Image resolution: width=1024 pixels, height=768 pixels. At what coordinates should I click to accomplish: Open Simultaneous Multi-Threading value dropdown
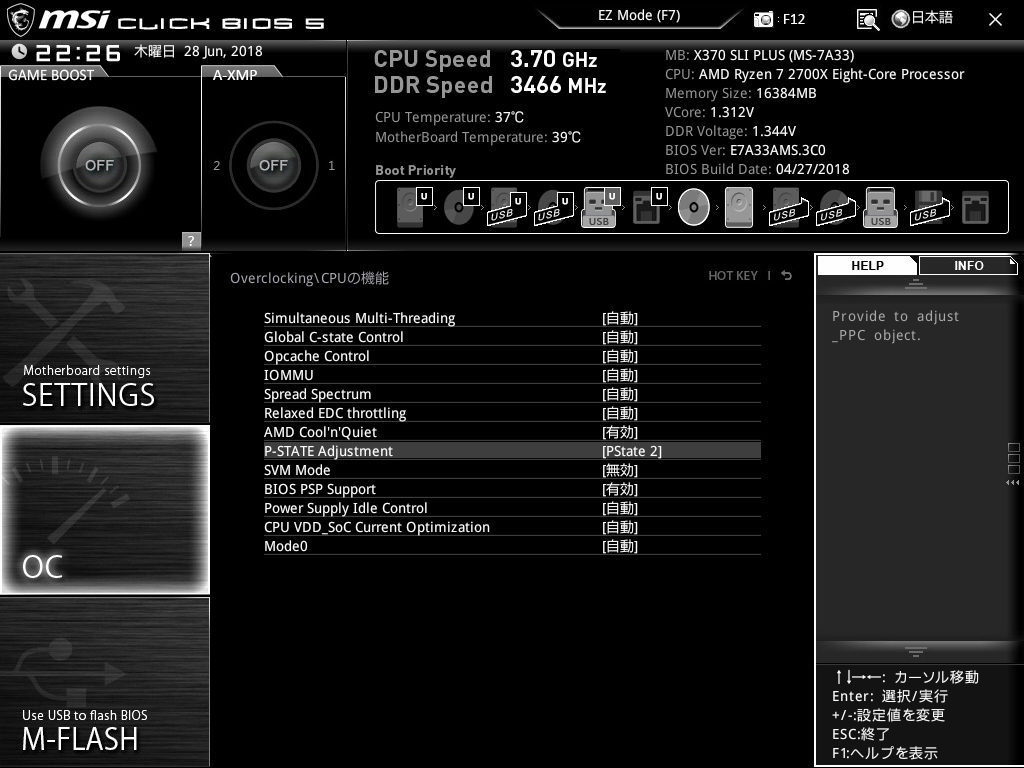point(620,318)
